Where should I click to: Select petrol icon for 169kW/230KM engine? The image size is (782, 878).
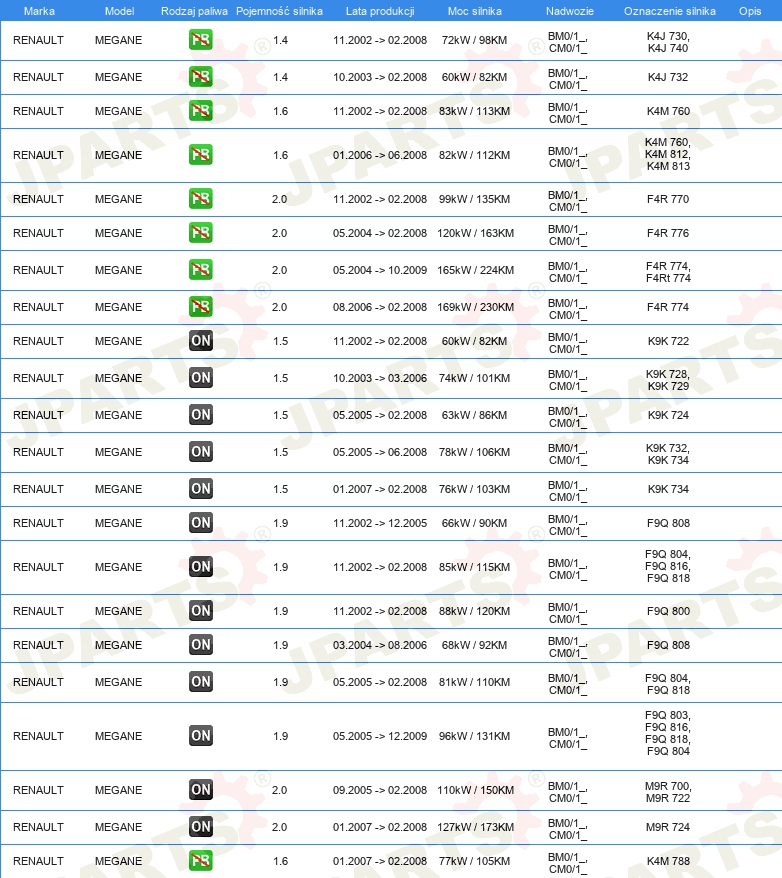coord(200,307)
